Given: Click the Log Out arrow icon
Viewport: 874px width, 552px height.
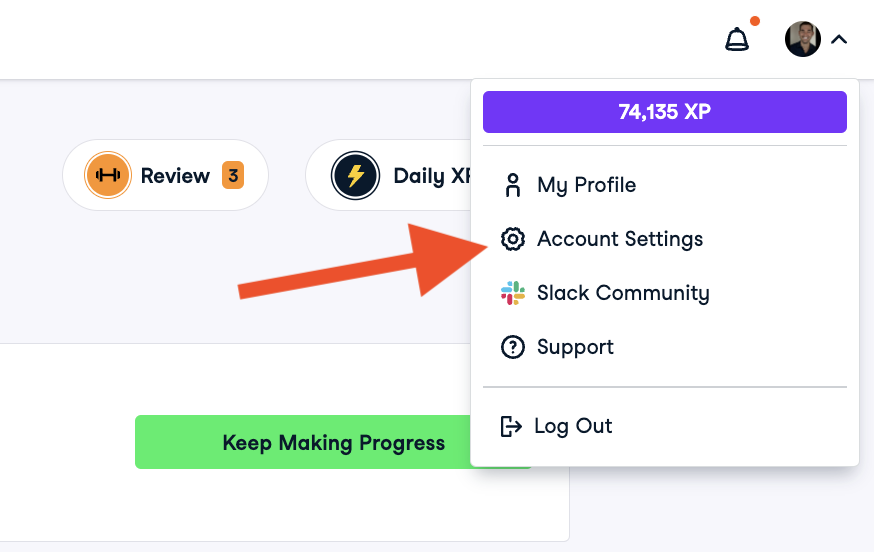Looking at the screenshot, I should click(511, 426).
